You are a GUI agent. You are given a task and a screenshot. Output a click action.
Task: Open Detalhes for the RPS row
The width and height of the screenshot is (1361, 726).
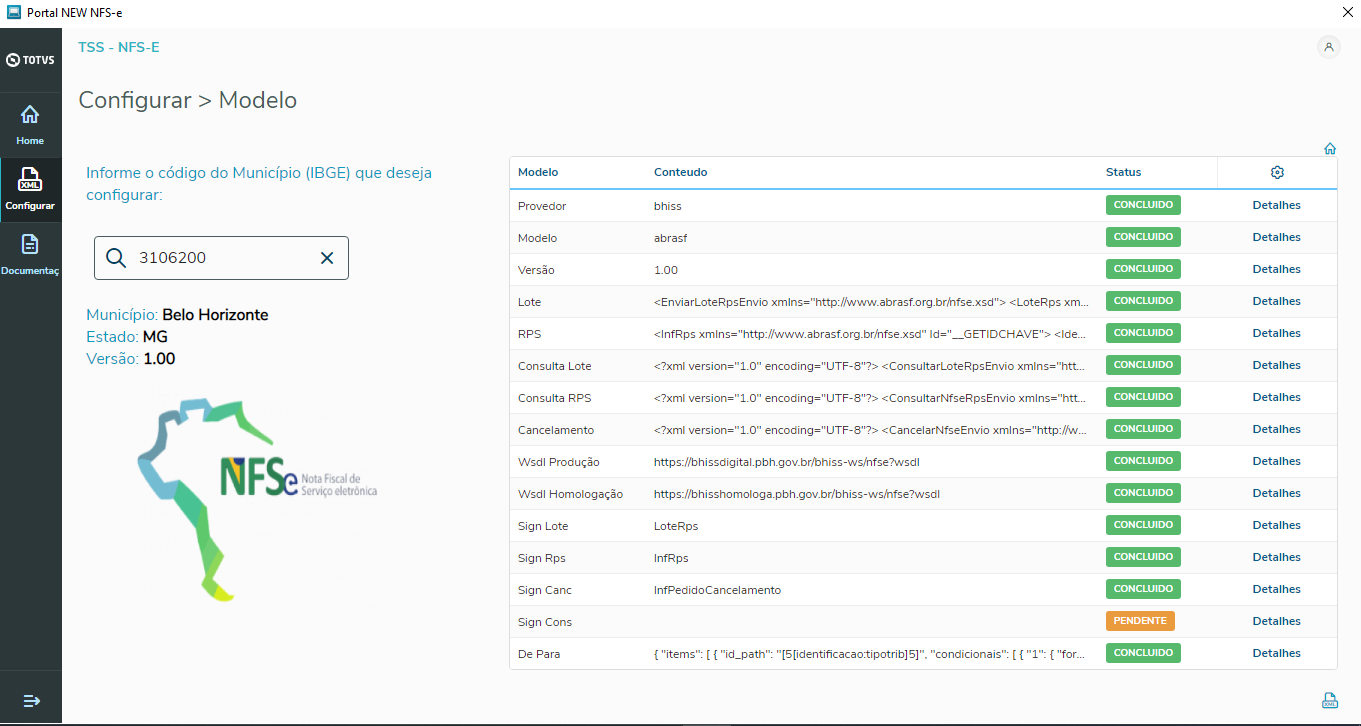(1276, 333)
